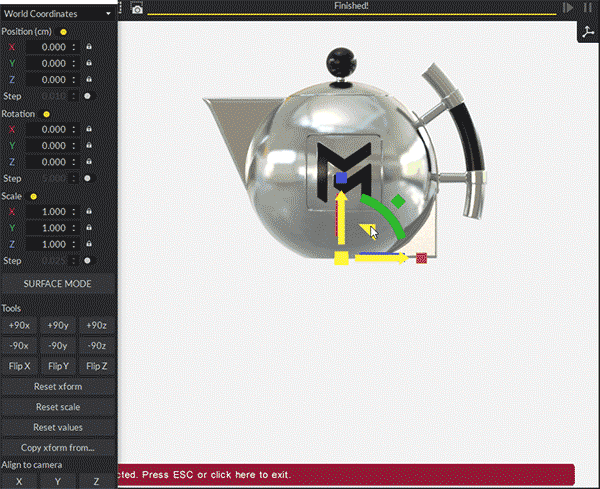600x489 pixels.
Task: Toggle the Scale Step switch
Action: [x=88, y=261]
